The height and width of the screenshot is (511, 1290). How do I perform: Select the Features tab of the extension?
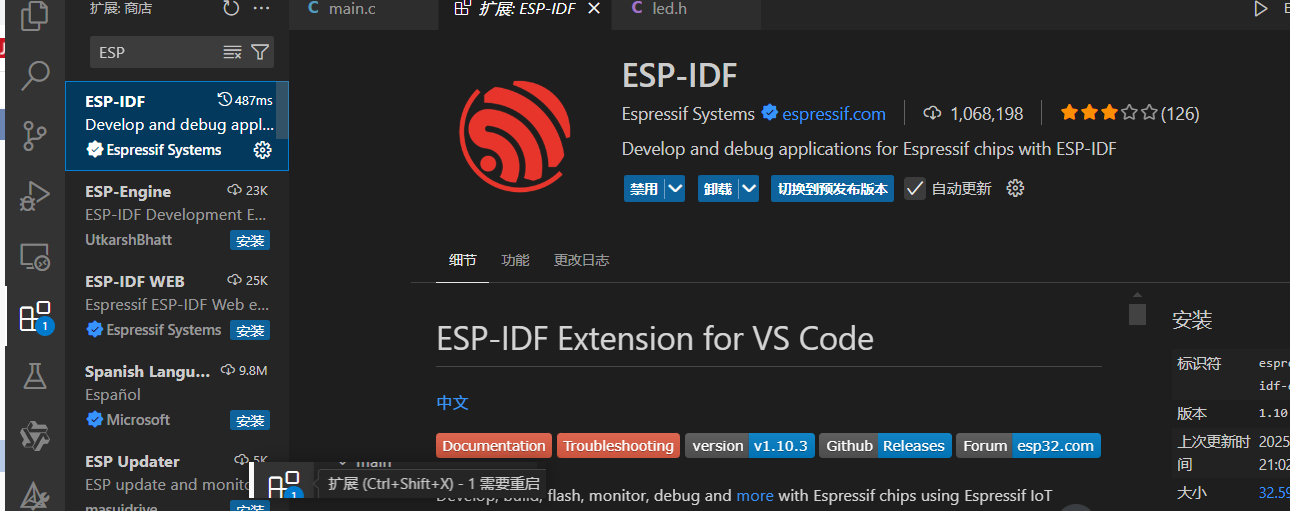coord(516,260)
